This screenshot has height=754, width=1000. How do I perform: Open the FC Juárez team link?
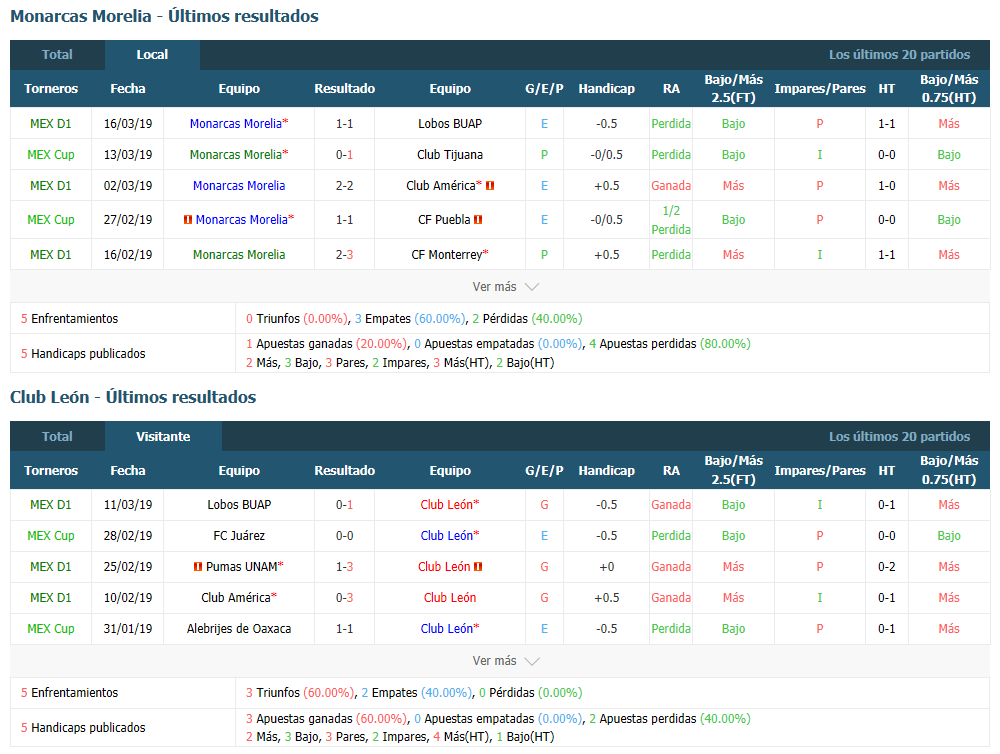coord(239,536)
